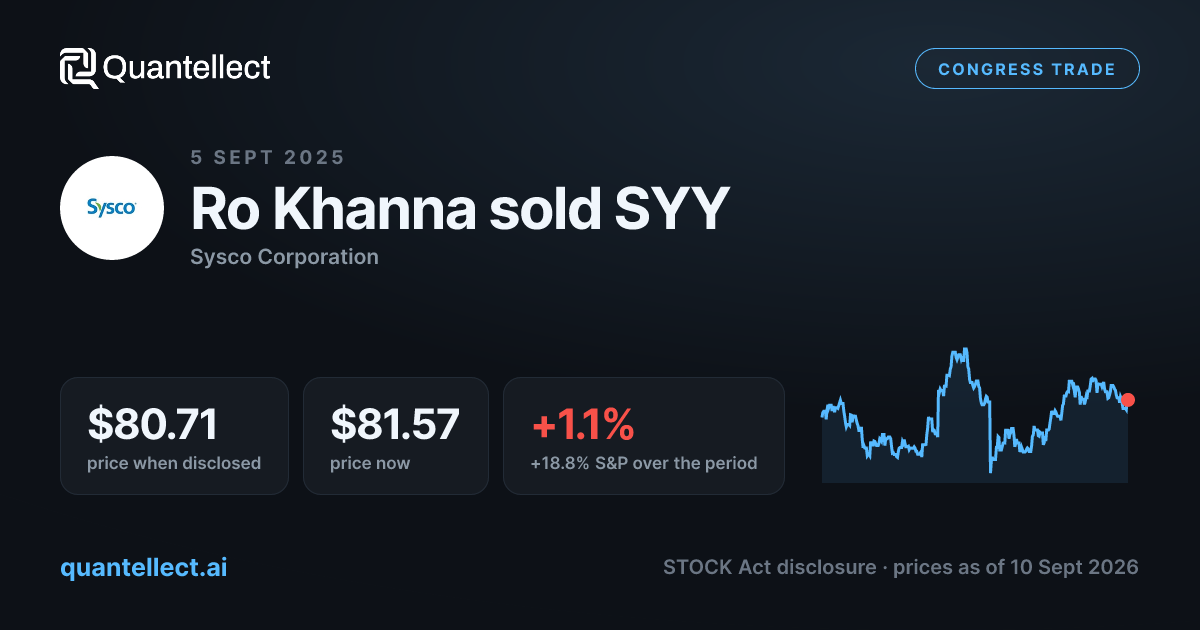The height and width of the screenshot is (630, 1200).
Task: Click the Quantellect brand name text
Action: 187,68
